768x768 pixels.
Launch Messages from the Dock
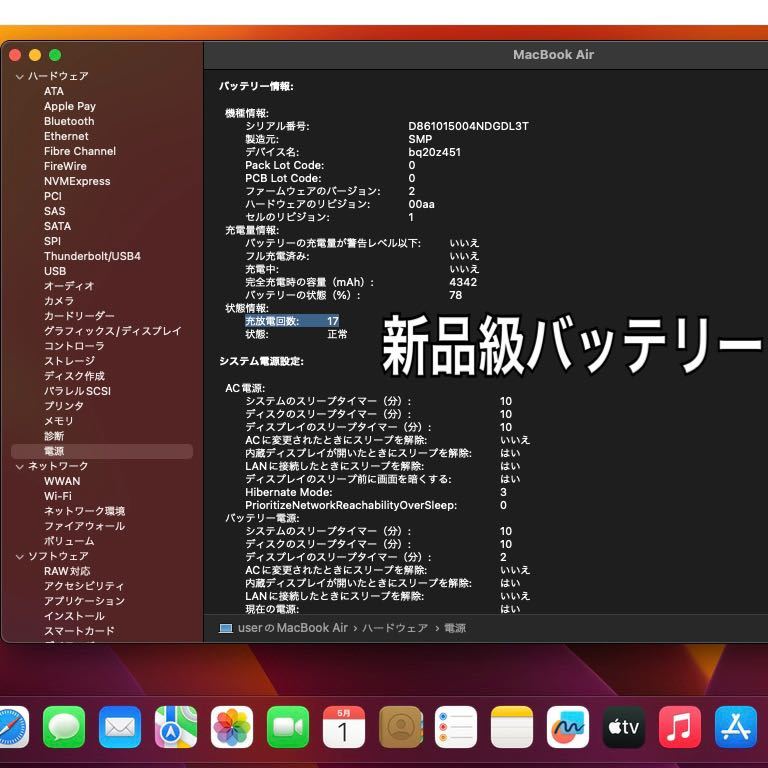[64, 727]
